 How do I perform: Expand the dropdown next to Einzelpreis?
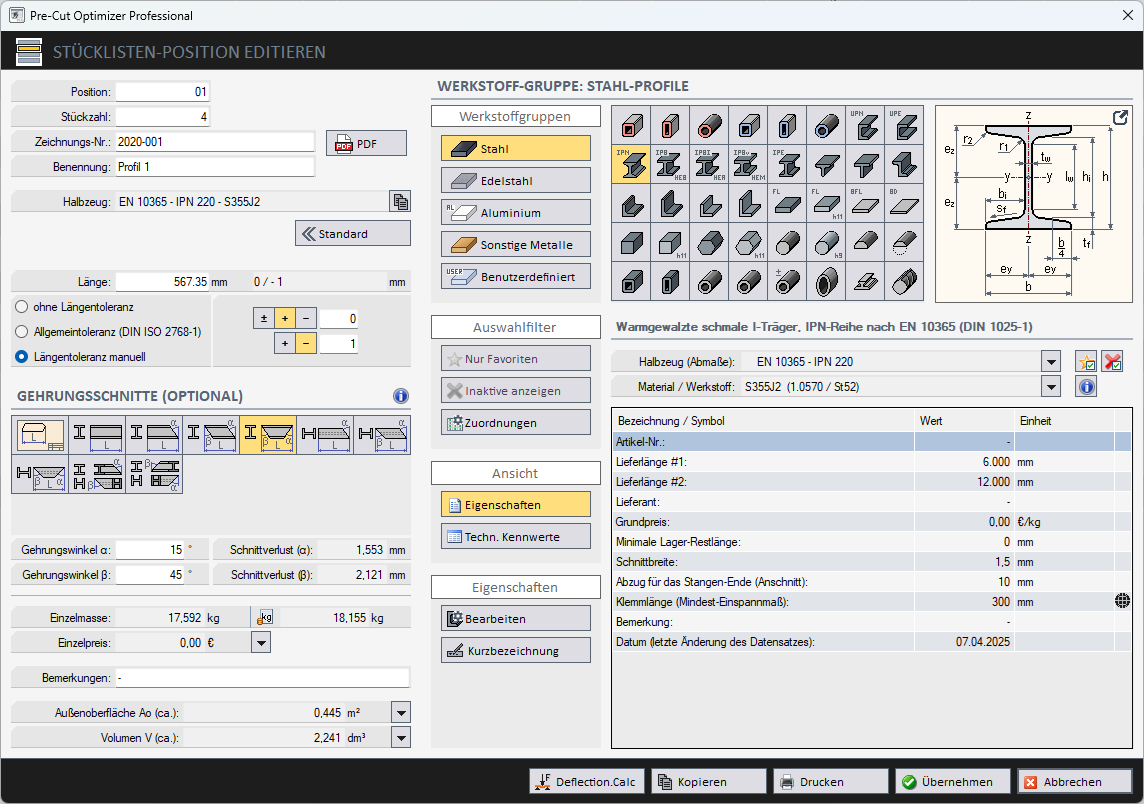tap(260, 642)
